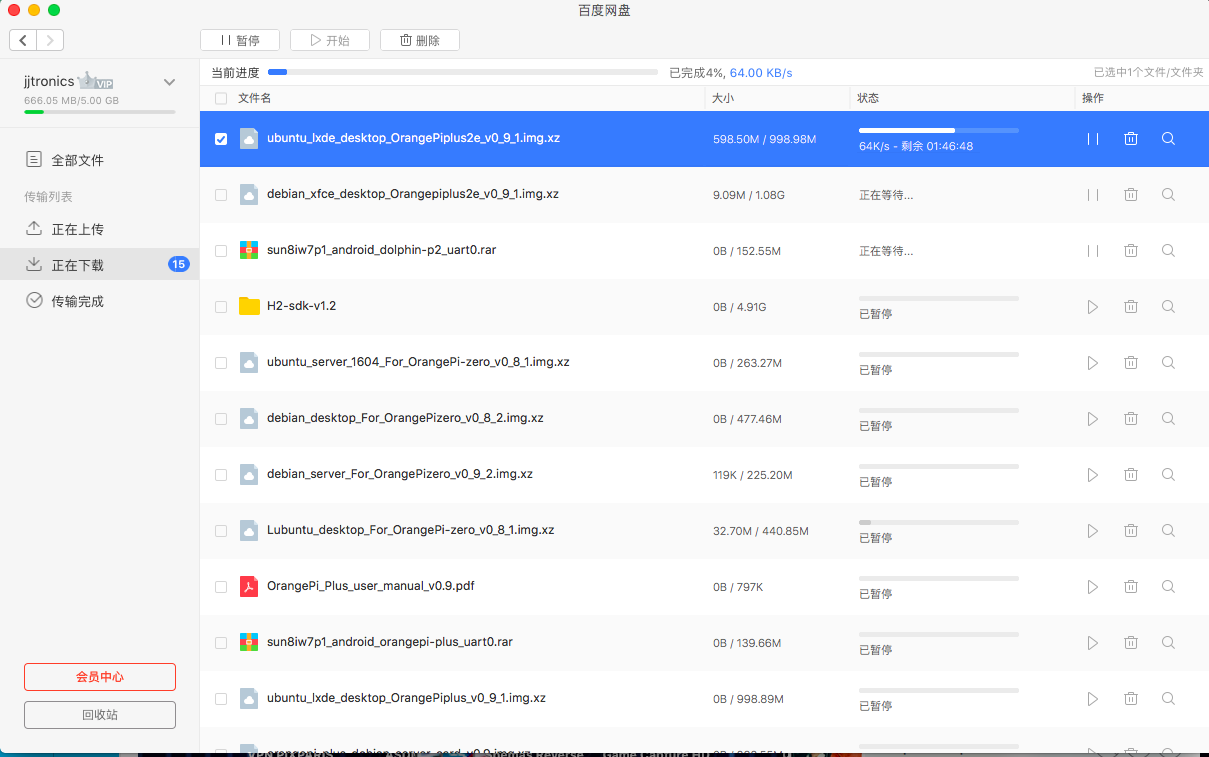This screenshot has width=1209, height=757.
Task: Uncheck ubuntu_lxde_desktop_OrangePiplus2e checkbox
Action: [x=221, y=139]
